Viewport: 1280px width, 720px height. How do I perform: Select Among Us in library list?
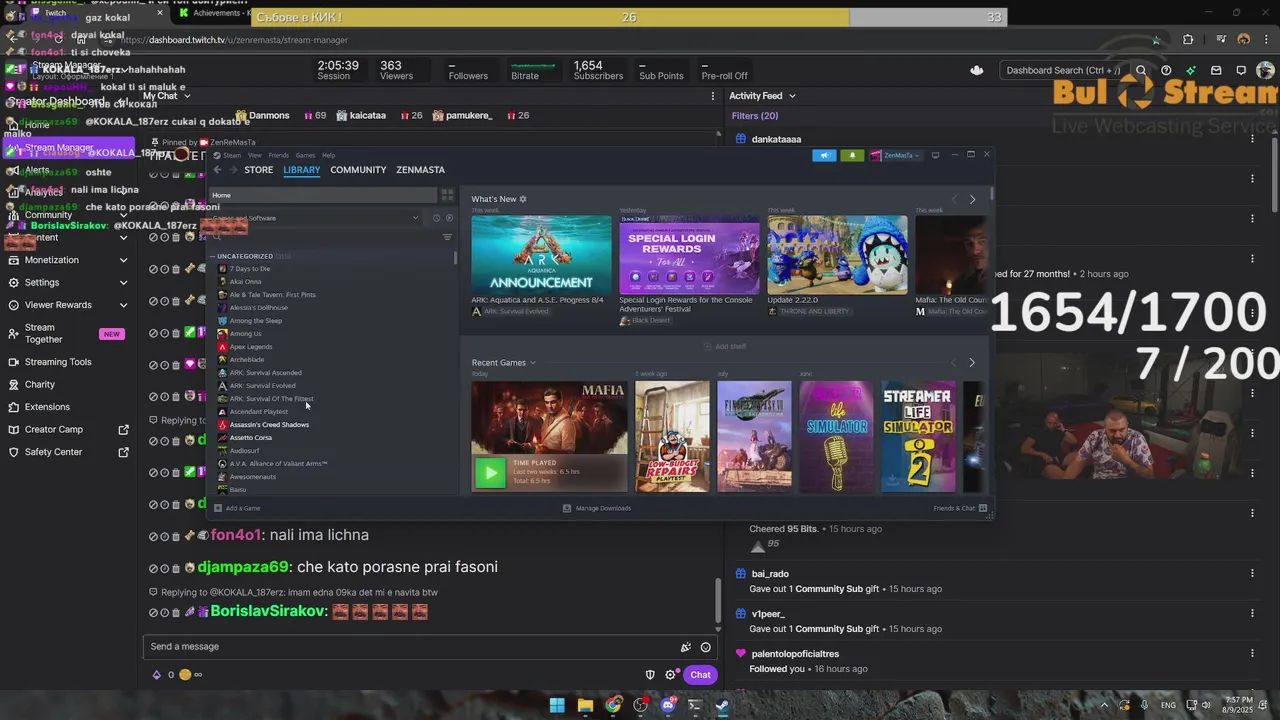(245, 334)
